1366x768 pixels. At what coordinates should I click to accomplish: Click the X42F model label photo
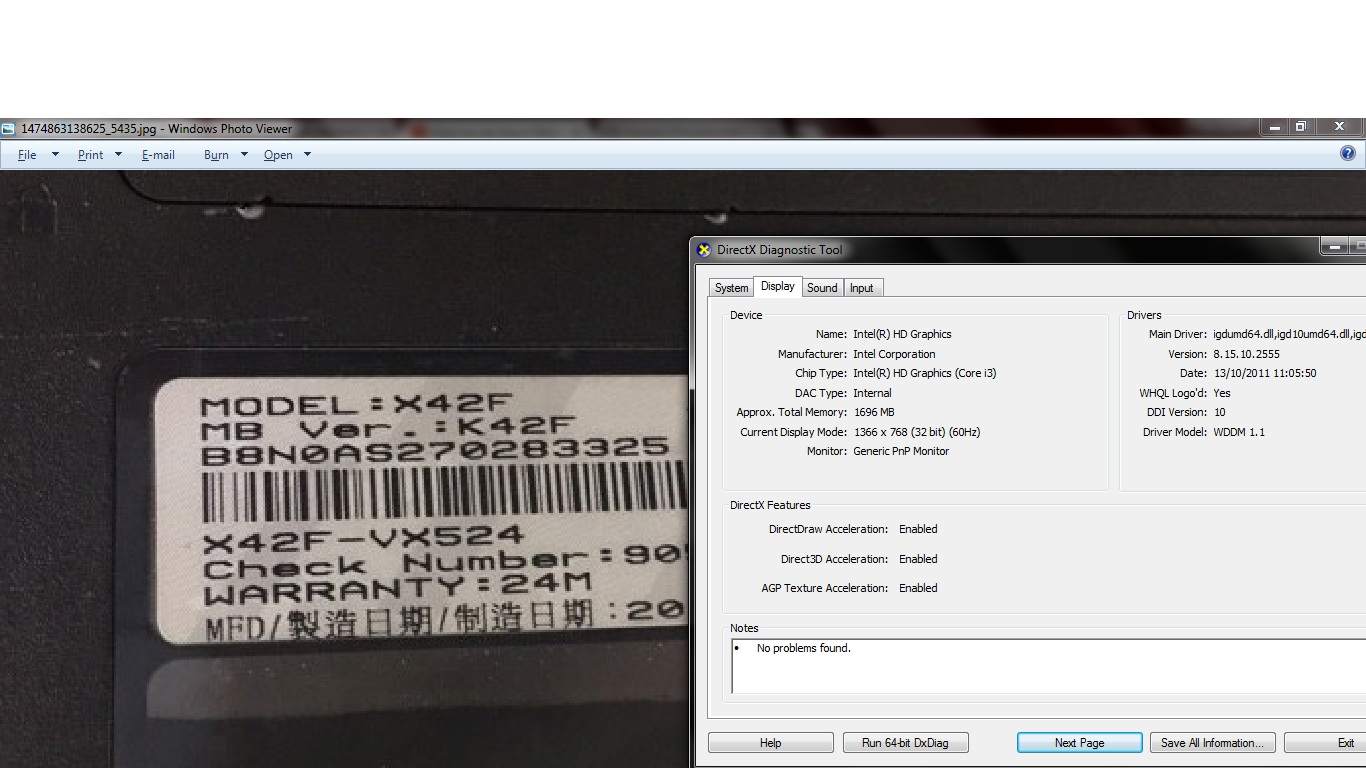click(x=420, y=510)
